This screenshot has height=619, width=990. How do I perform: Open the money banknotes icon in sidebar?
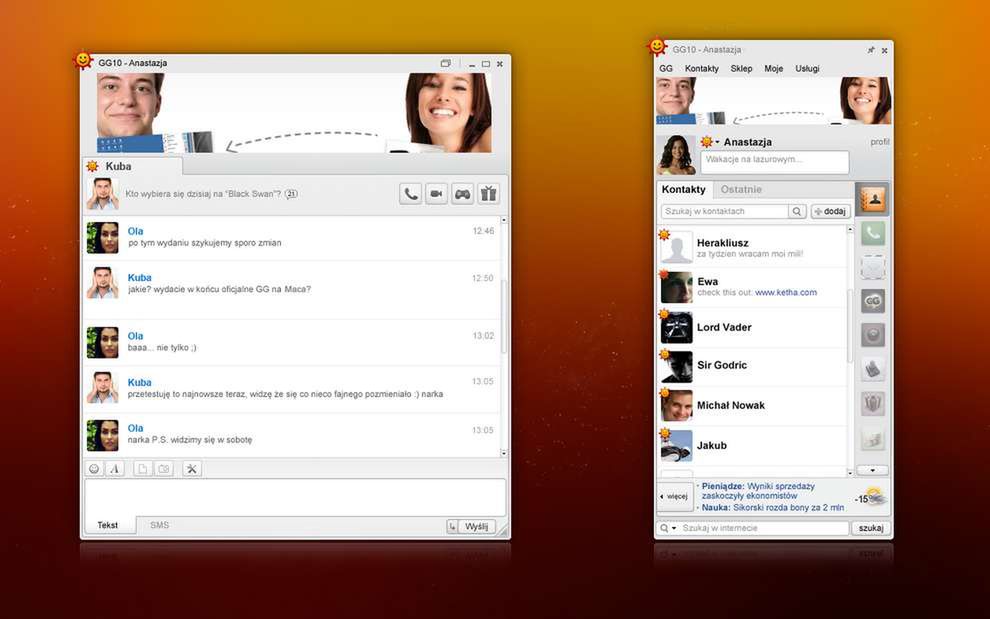tap(873, 438)
